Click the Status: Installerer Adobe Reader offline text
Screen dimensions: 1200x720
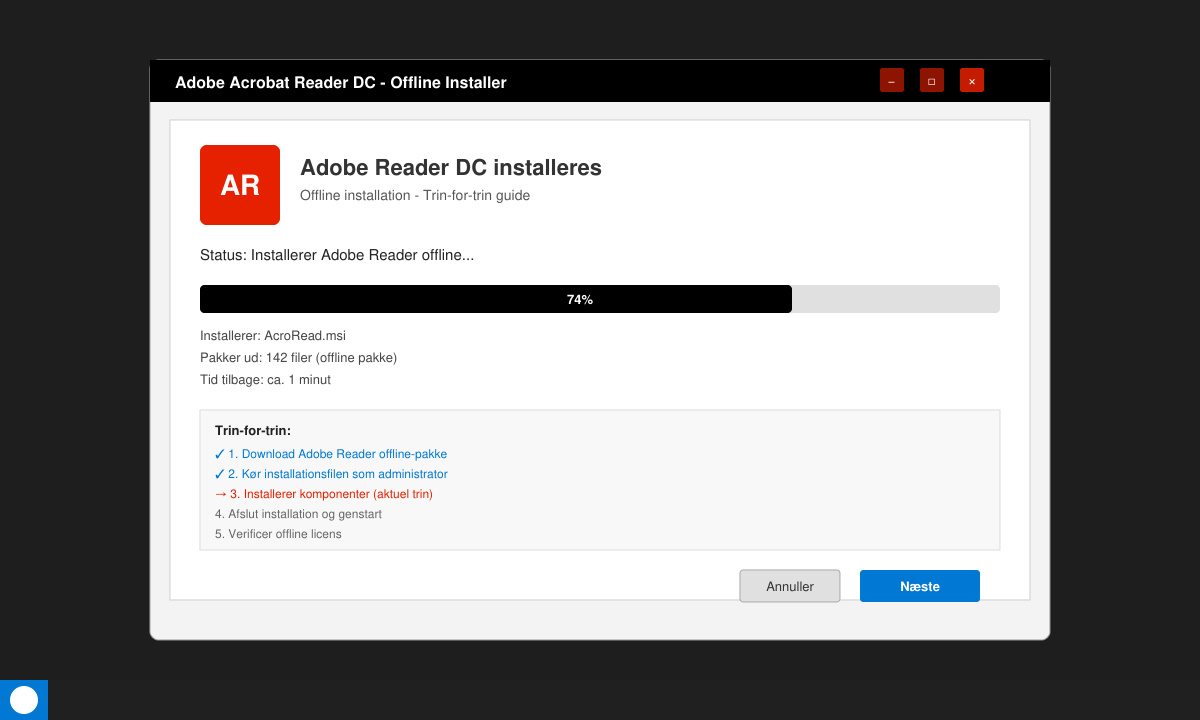337,255
